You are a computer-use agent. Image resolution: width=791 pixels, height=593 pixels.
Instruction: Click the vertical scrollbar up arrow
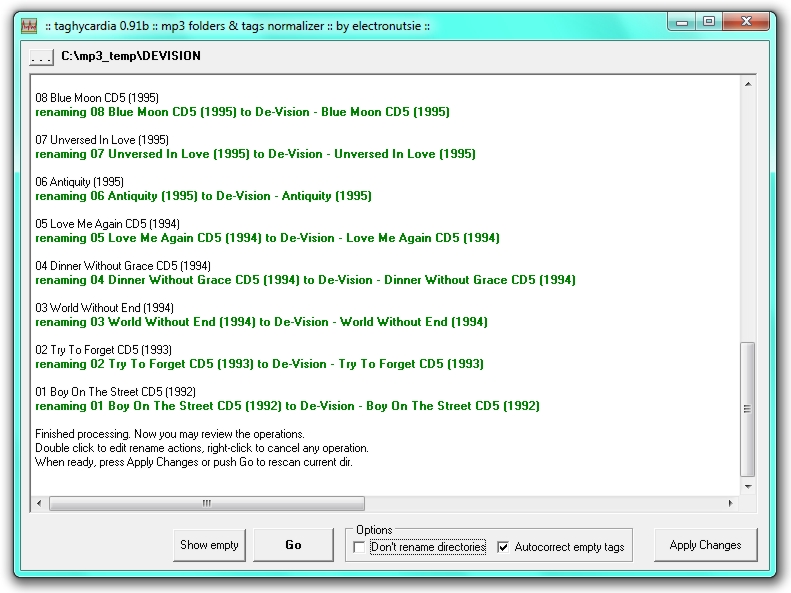pos(748,84)
